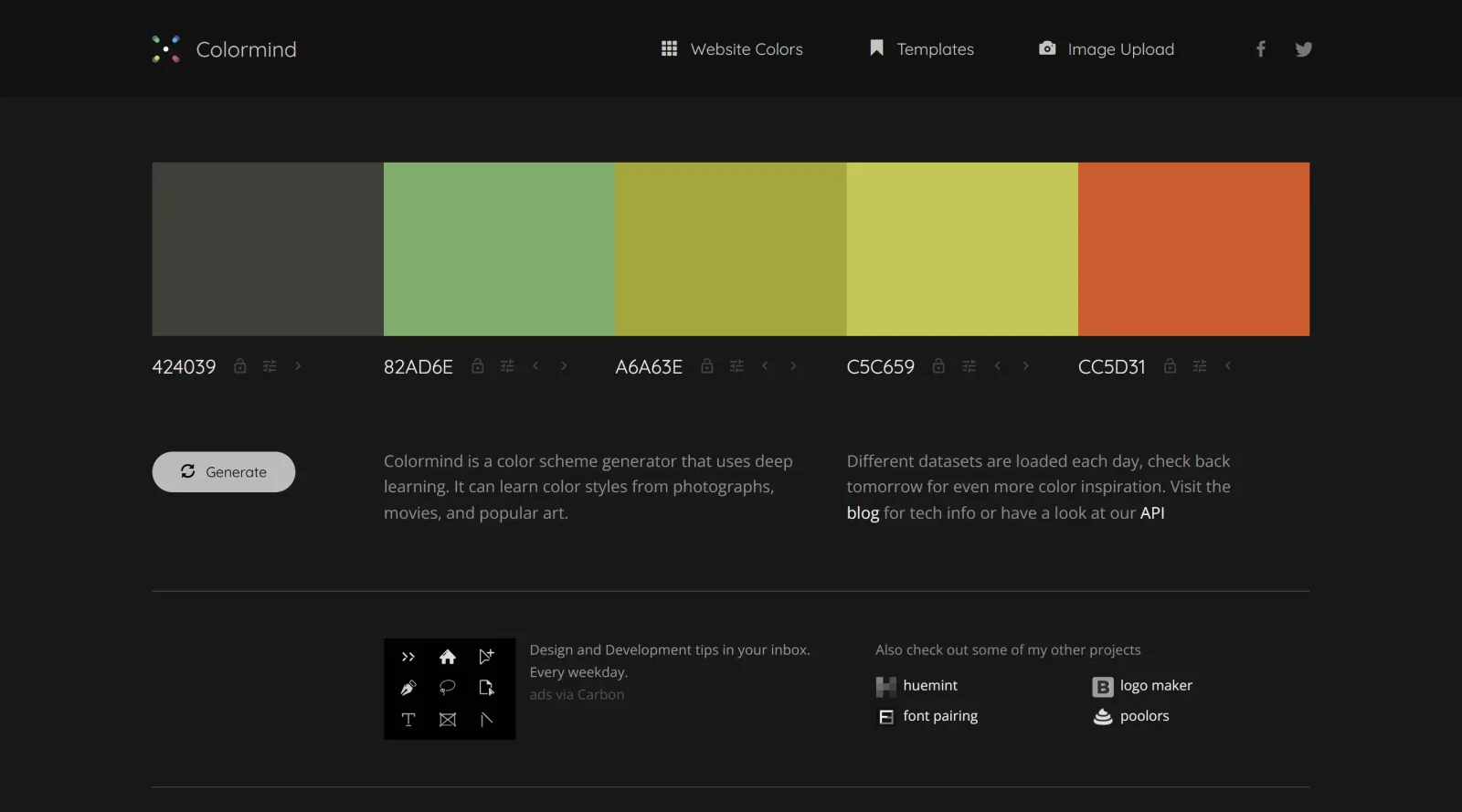Open adjust sliders for 82AD6E
The height and width of the screenshot is (812, 1462).
coord(507,366)
